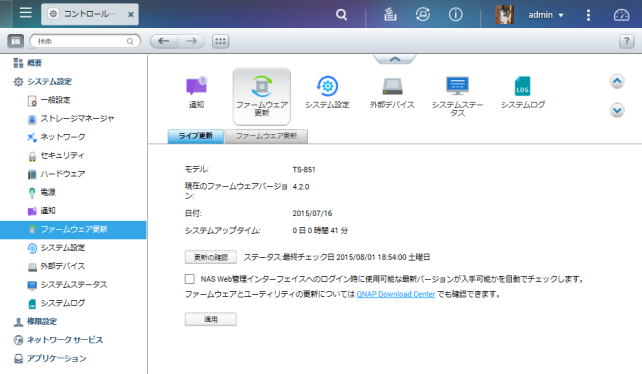Screen dimensions: 642x374
Task: Open external devices sync icon in top bar
Action: 423,15
